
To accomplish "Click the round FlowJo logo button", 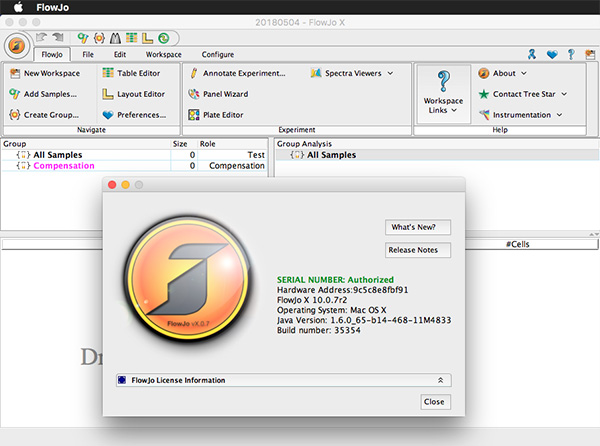I will 17,46.
